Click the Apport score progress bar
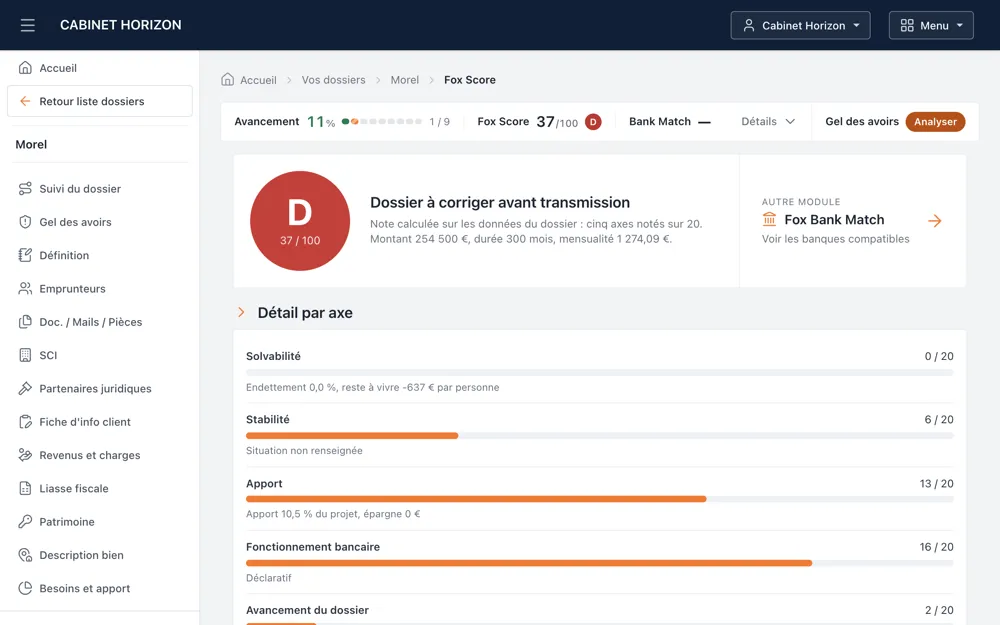Image resolution: width=1000 pixels, height=625 pixels. (x=599, y=499)
